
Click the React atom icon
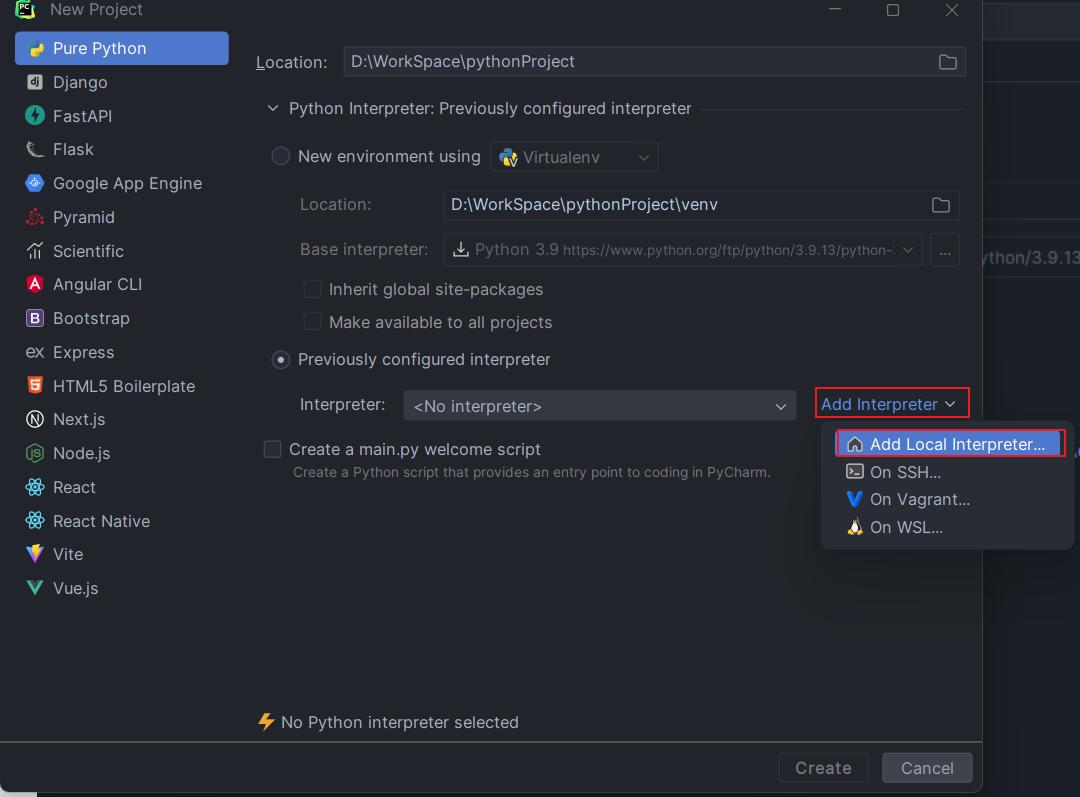[35, 487]
